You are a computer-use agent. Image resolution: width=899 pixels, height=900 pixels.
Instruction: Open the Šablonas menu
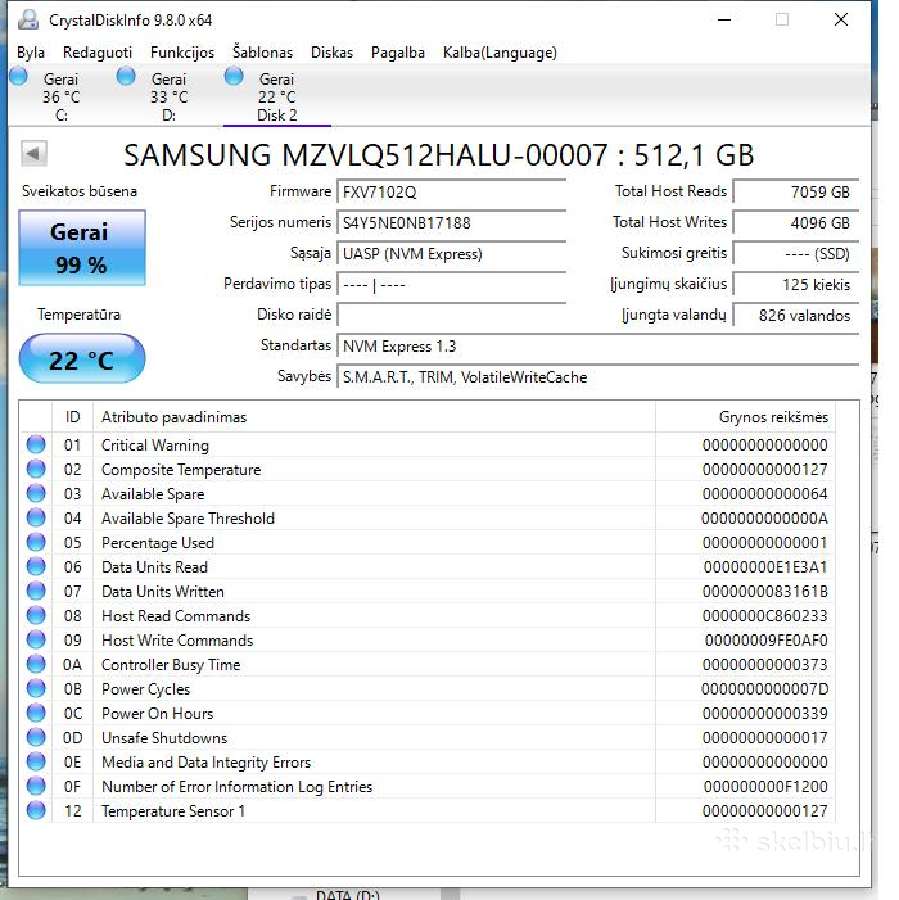tap(263, 52)
